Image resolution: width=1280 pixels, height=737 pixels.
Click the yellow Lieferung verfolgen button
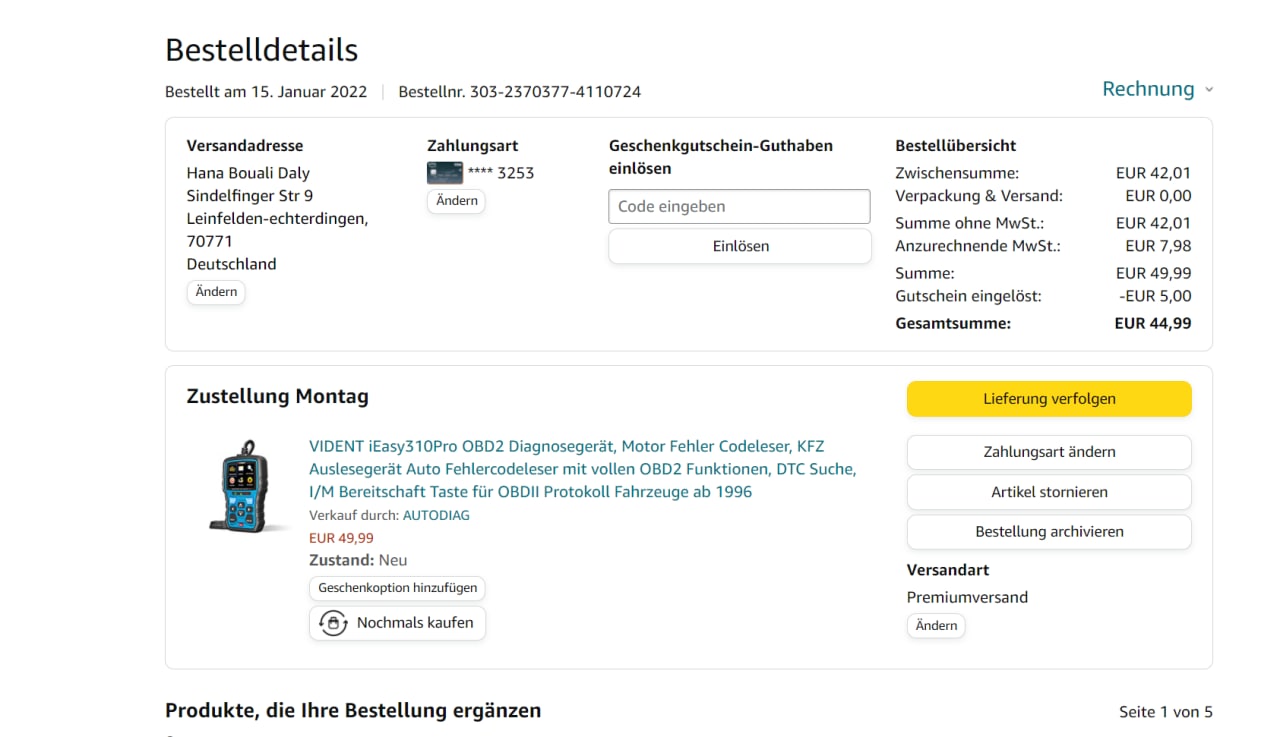(x=1049, y=399)
